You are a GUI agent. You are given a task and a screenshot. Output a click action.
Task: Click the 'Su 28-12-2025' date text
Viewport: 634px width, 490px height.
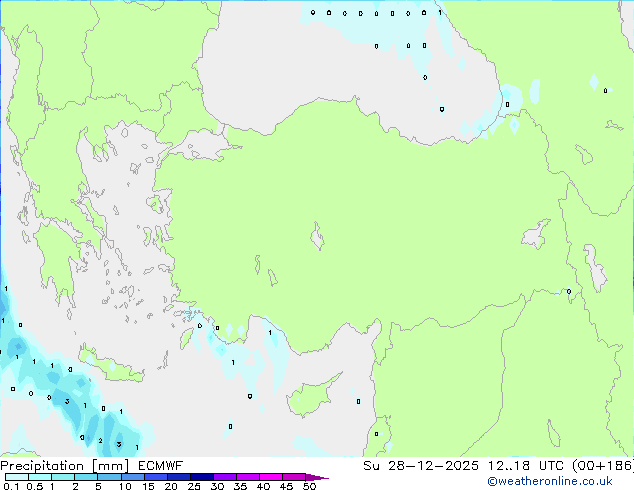421,466
